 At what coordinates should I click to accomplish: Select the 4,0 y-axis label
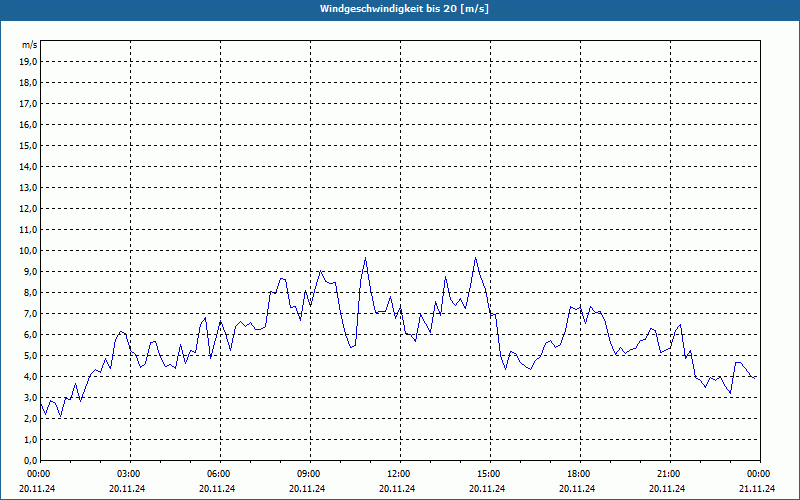point(31,377)
